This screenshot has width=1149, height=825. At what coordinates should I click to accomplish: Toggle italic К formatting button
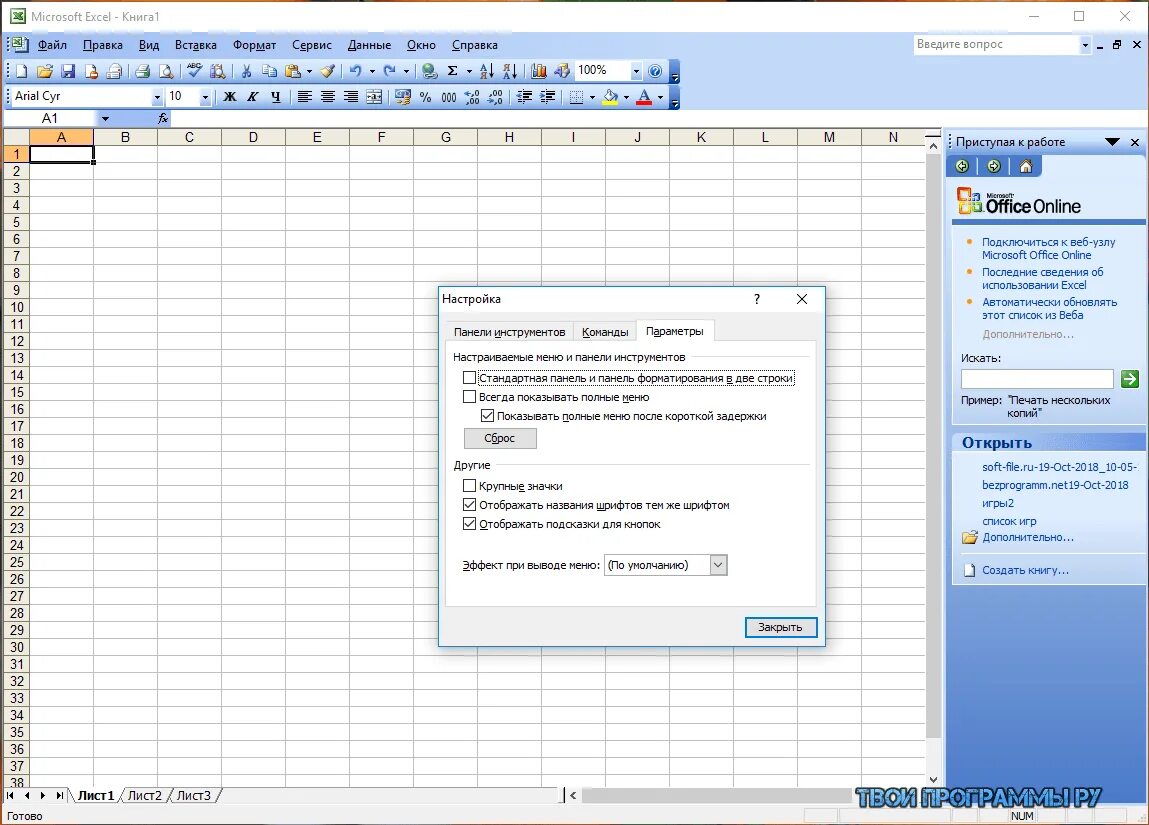(253, 97)
